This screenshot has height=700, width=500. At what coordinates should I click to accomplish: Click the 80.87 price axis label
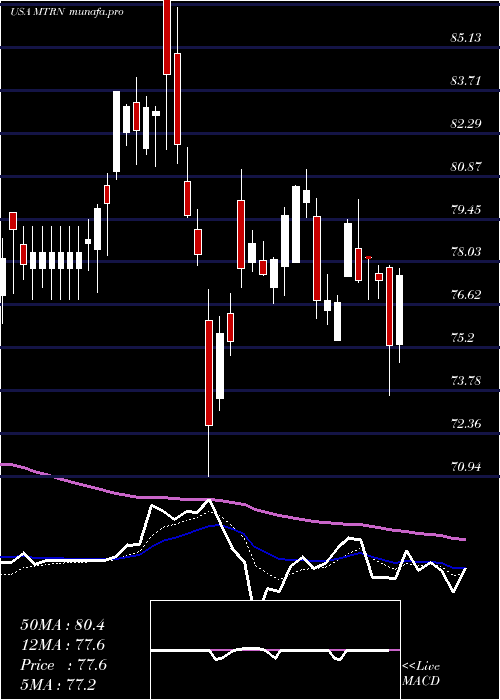(466, 167)
